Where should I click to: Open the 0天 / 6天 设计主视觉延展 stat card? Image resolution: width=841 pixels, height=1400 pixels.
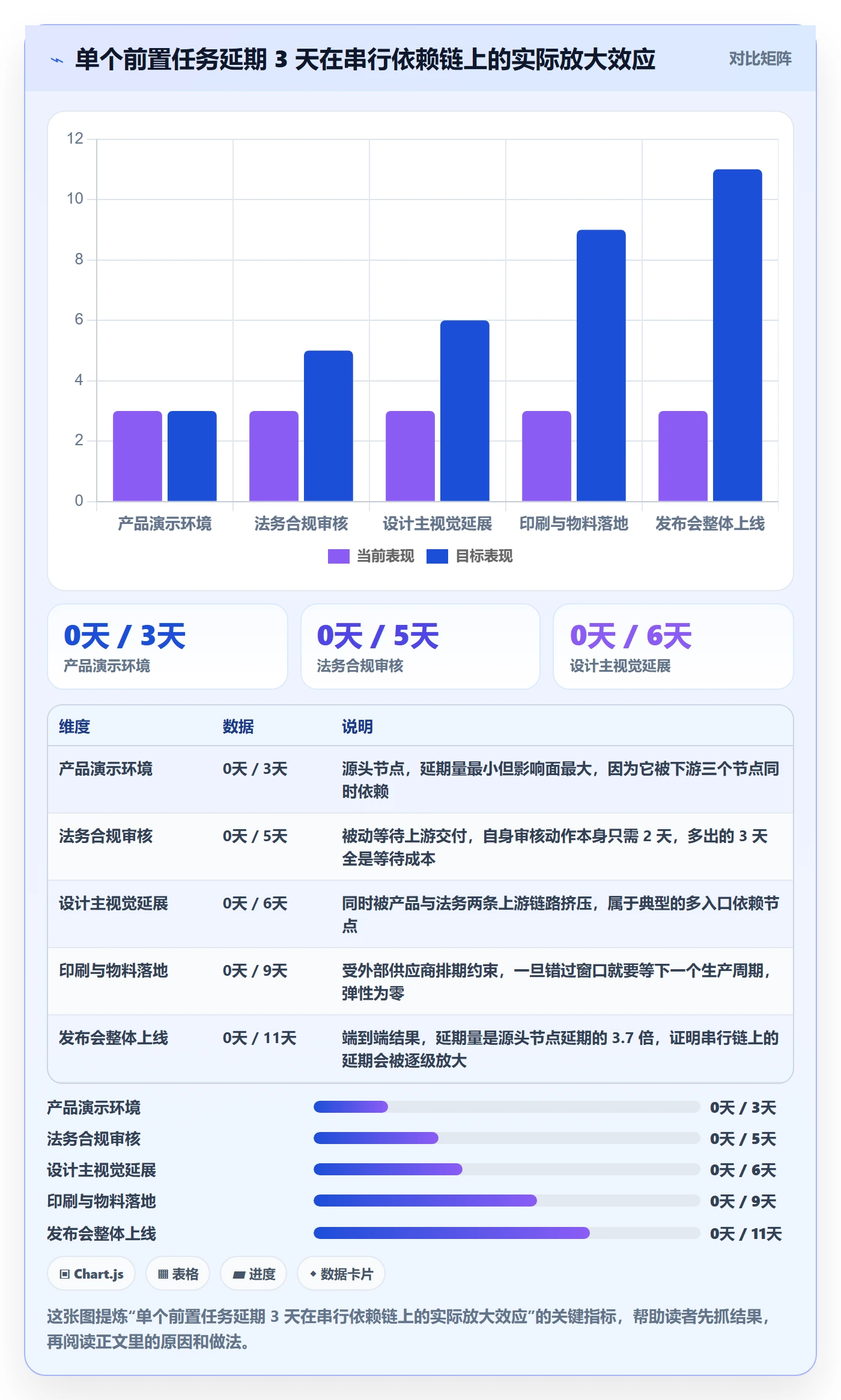(673, 647)
